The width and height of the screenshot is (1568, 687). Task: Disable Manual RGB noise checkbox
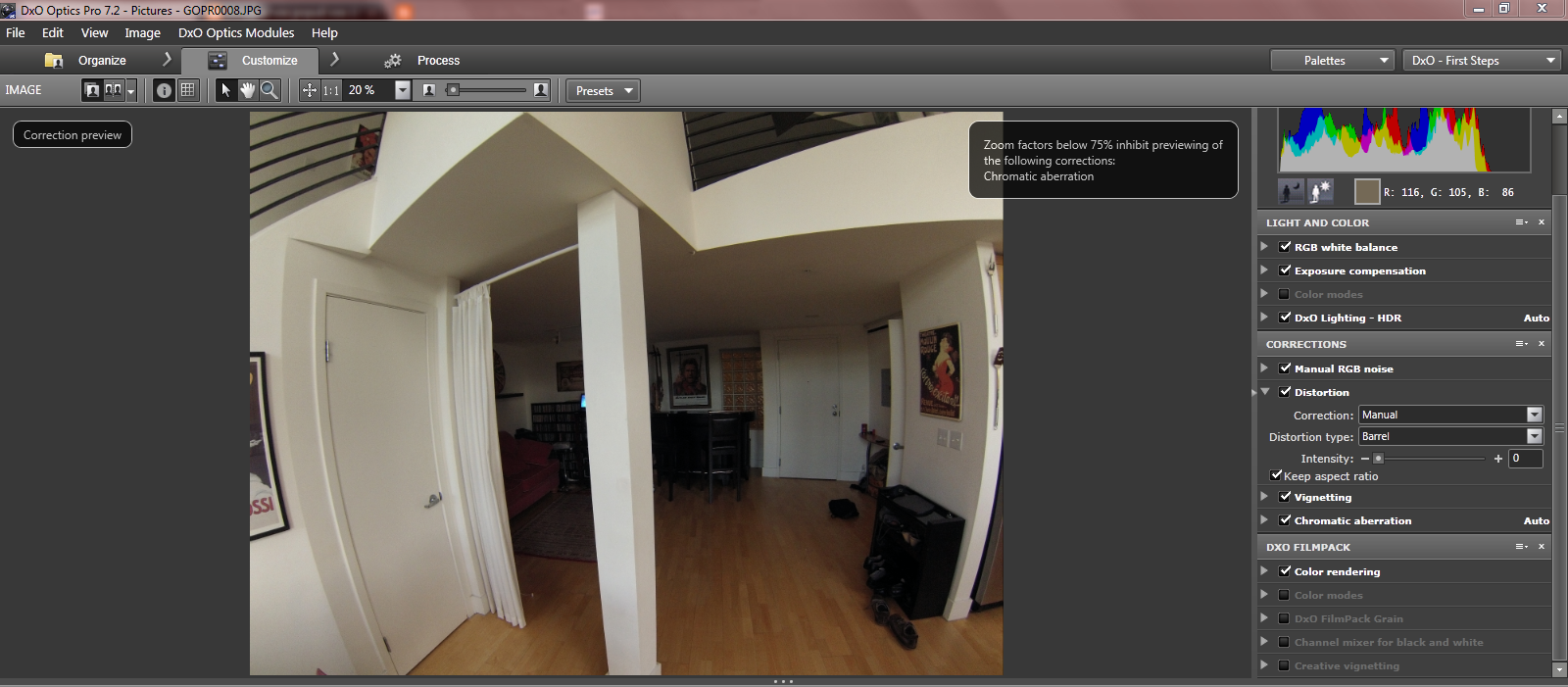(1285, 368)
